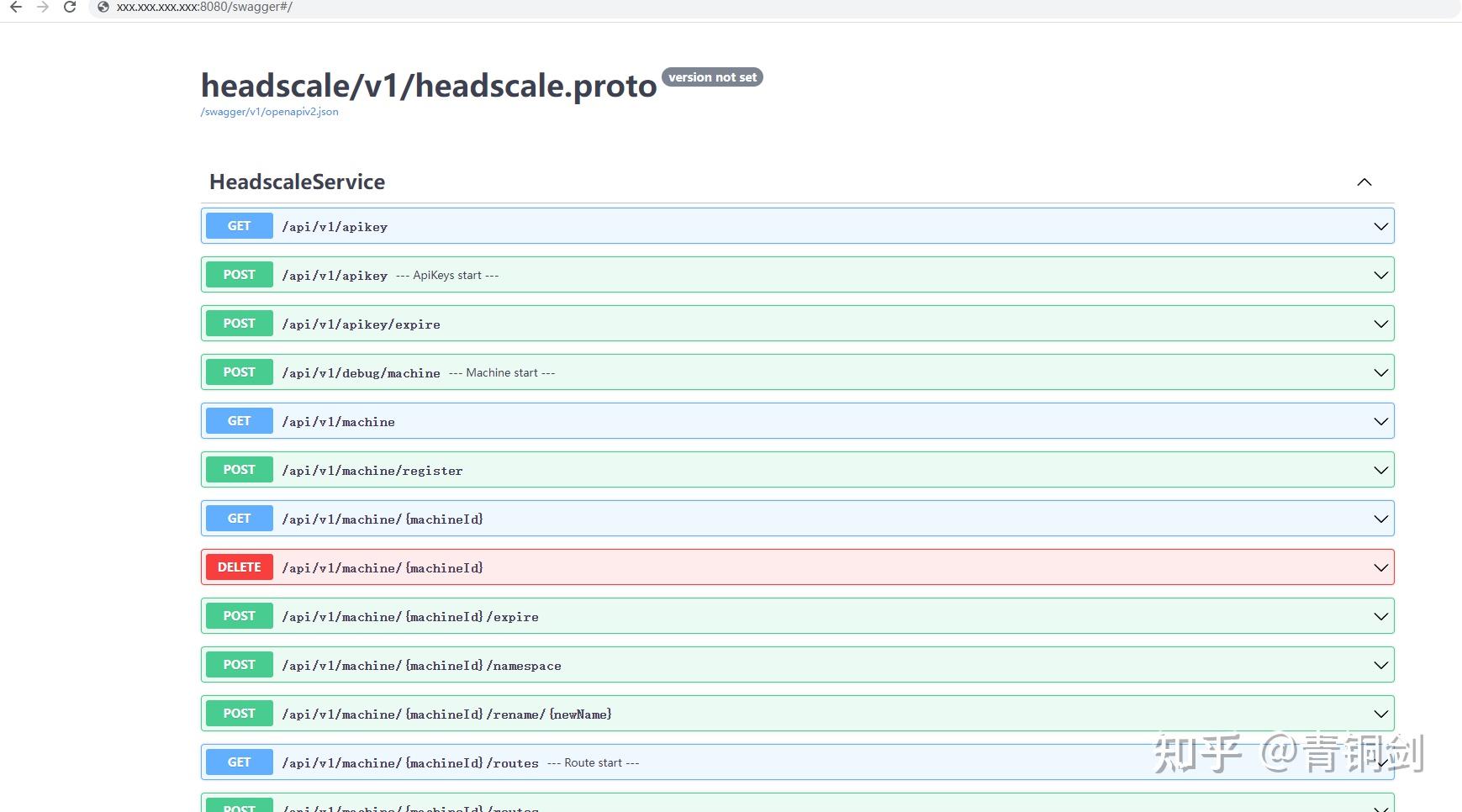Expand chevron for POST /api/v1/apikey/expire
The width and height of the screenshot is (1462, 812).
[x=1380, y=324]
